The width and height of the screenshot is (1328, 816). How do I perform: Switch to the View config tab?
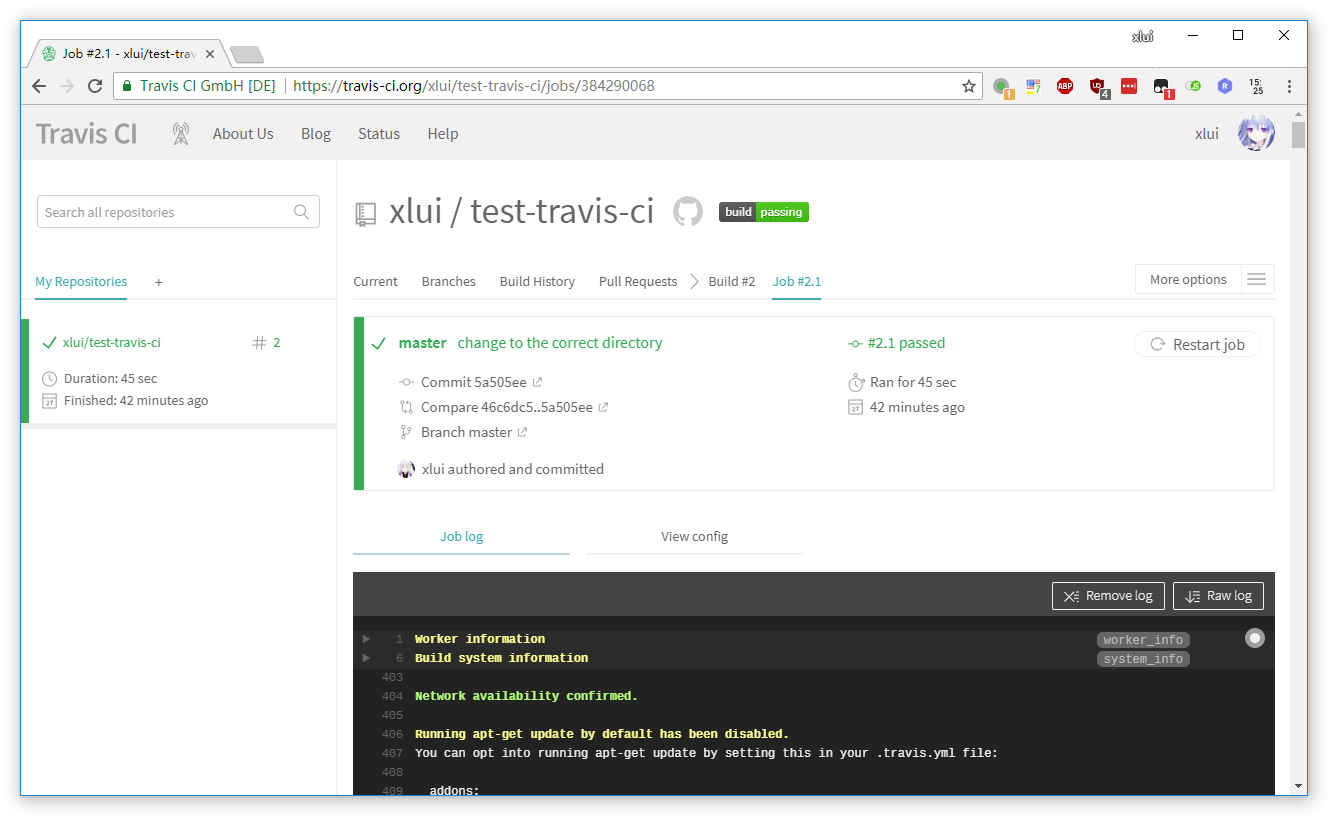[x=694, y=537]
